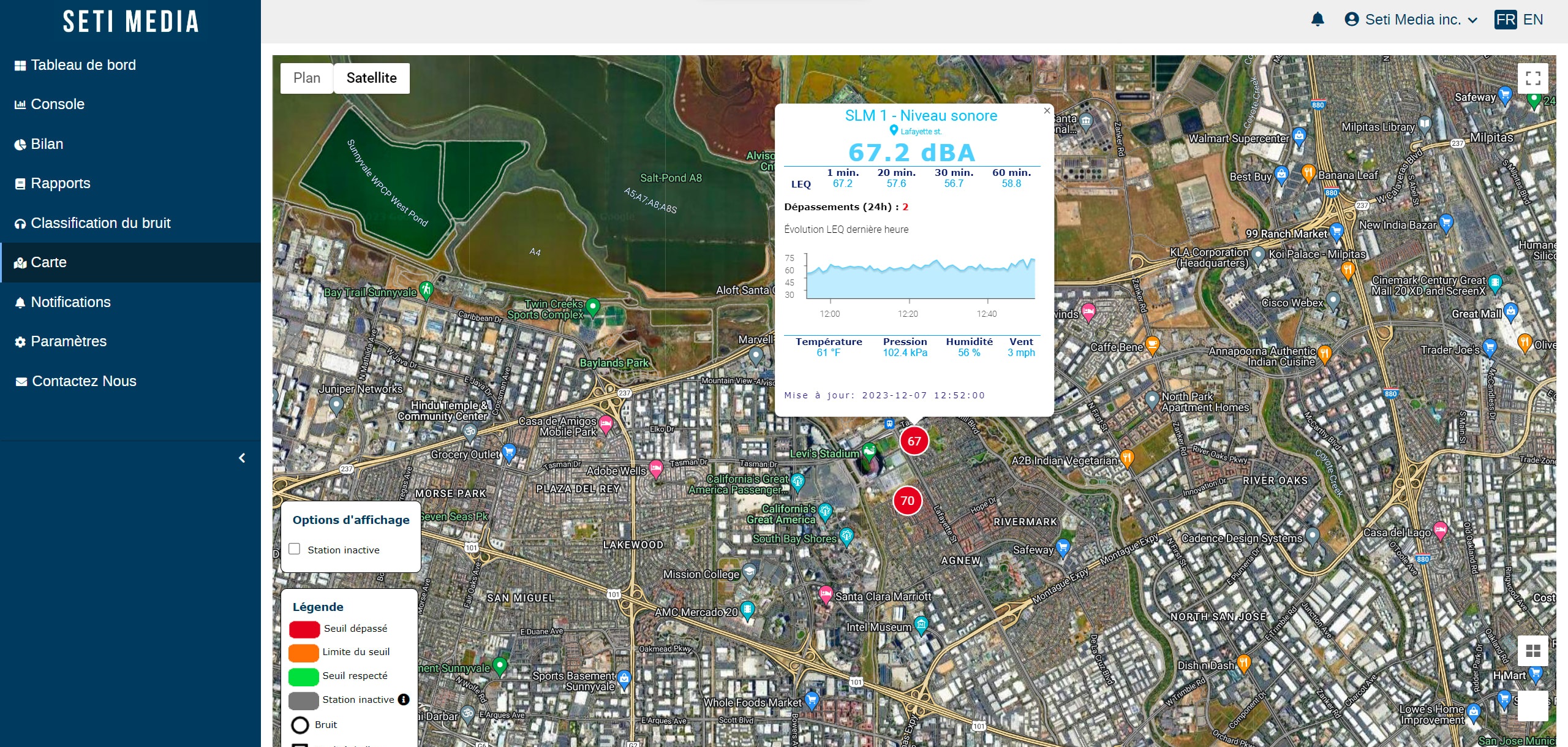Click the Adobe Wells lodging pin
Image resolution: width=1568 pixels, height=747 pixels.
(656, 469)
